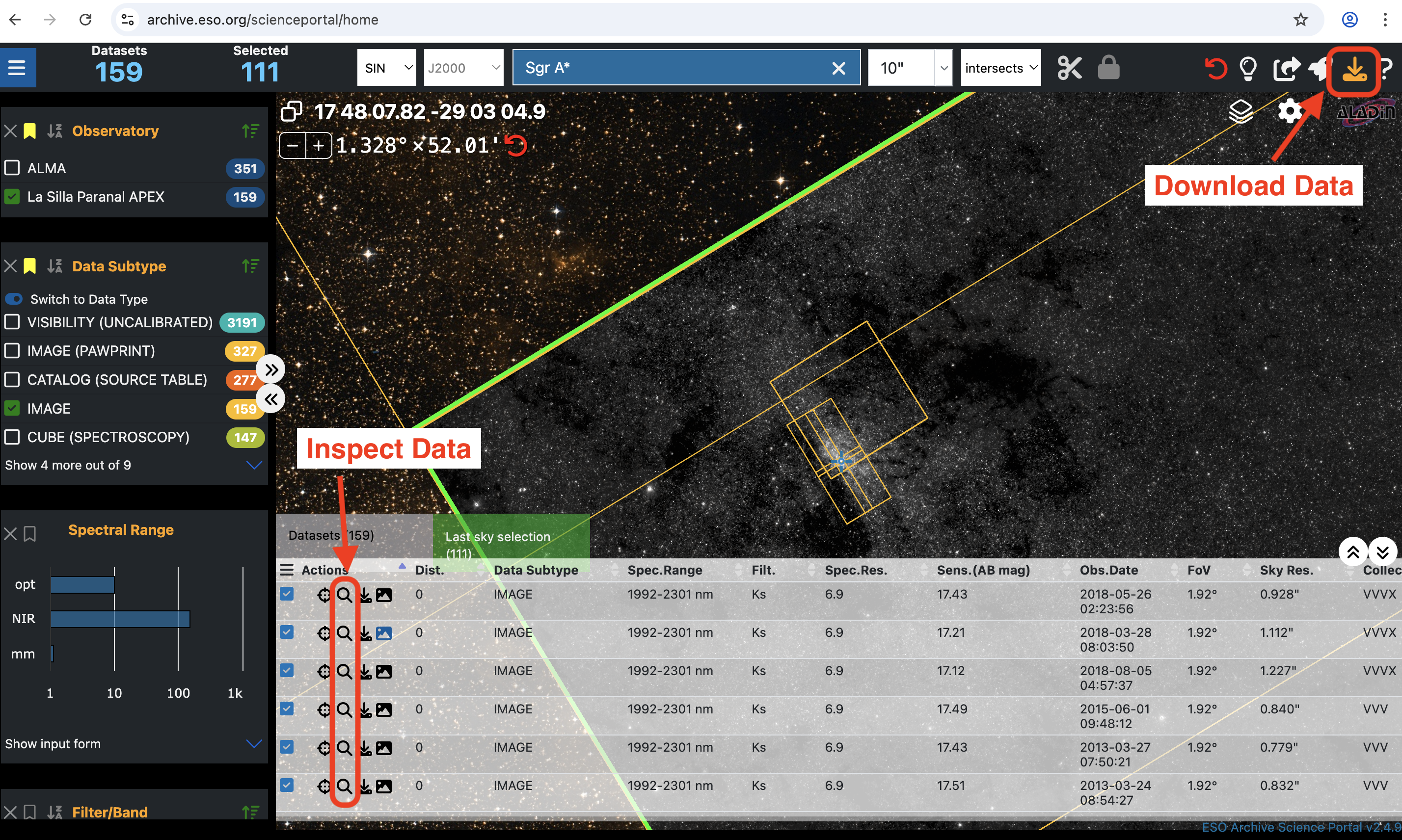Open Aladin settings gear icon

pos(1289,111)
